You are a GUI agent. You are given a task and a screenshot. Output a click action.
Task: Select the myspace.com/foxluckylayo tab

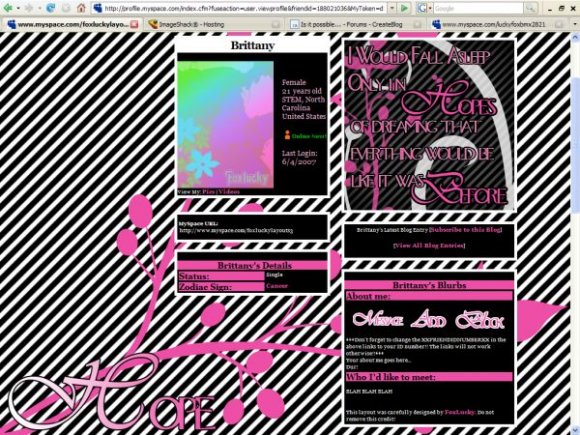(x=71, y=24)
